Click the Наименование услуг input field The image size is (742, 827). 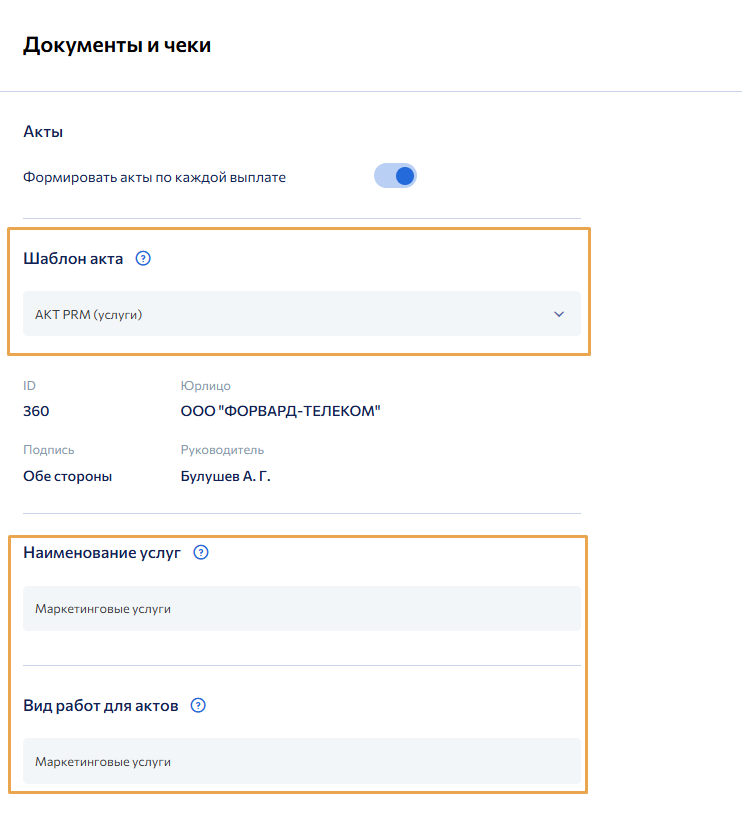(300, 608)
